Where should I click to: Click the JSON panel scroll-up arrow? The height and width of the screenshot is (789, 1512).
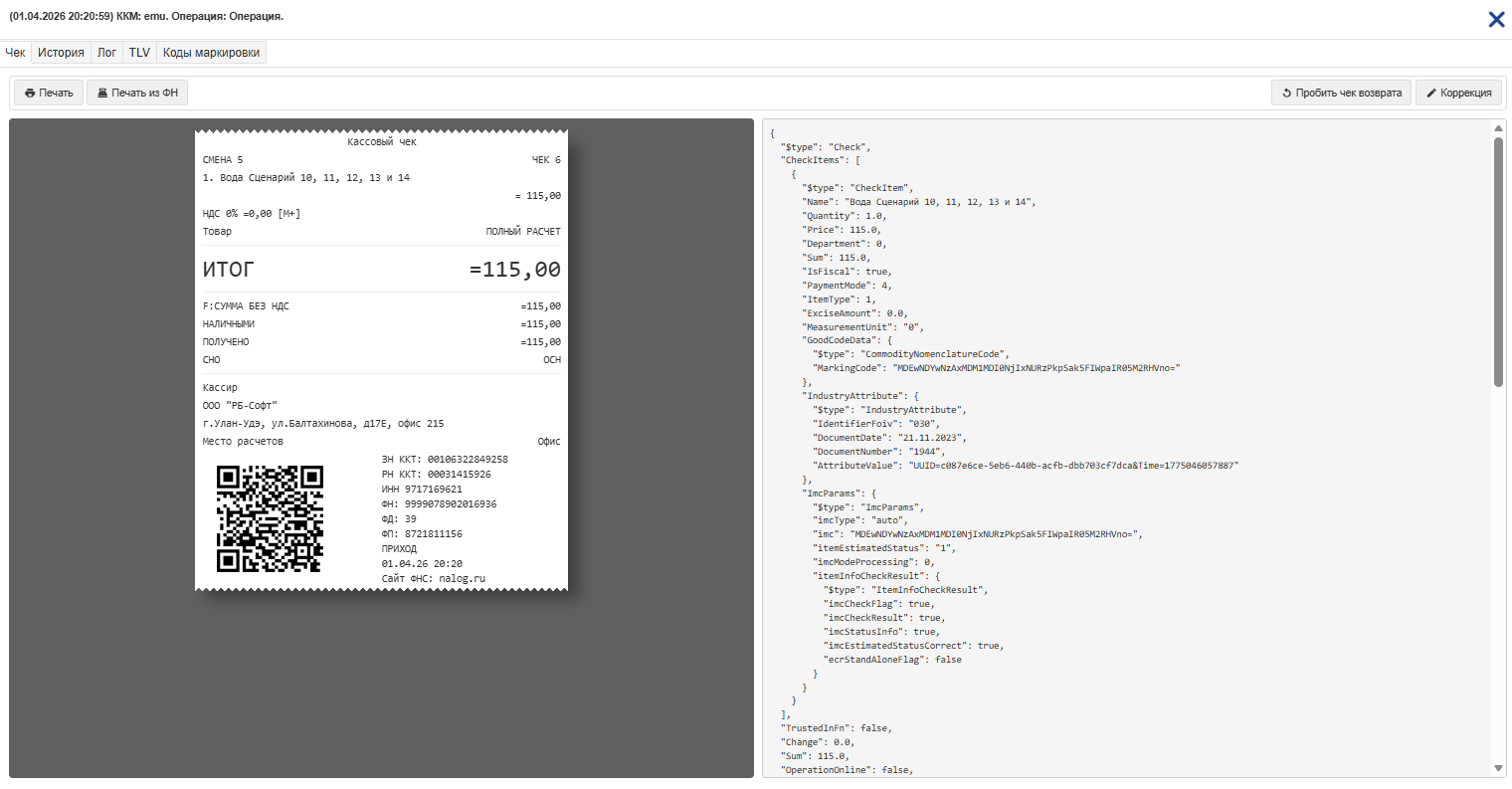pyautogui.click(x=1498, y=128)
